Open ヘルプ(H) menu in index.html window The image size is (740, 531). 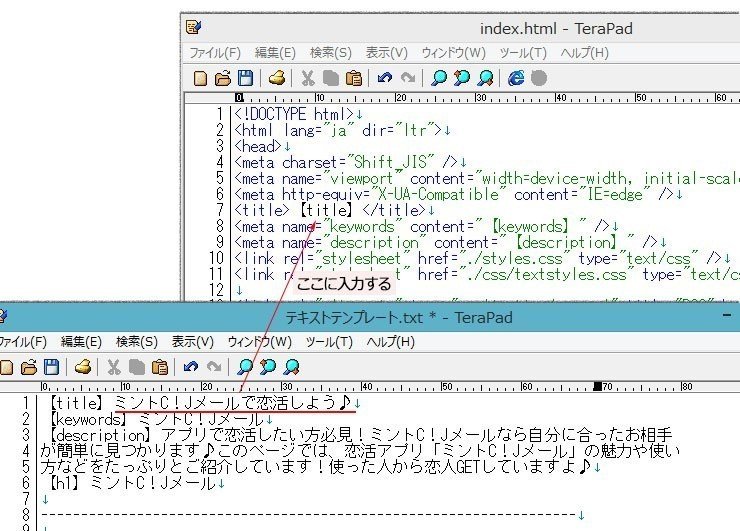pos(585,53)
